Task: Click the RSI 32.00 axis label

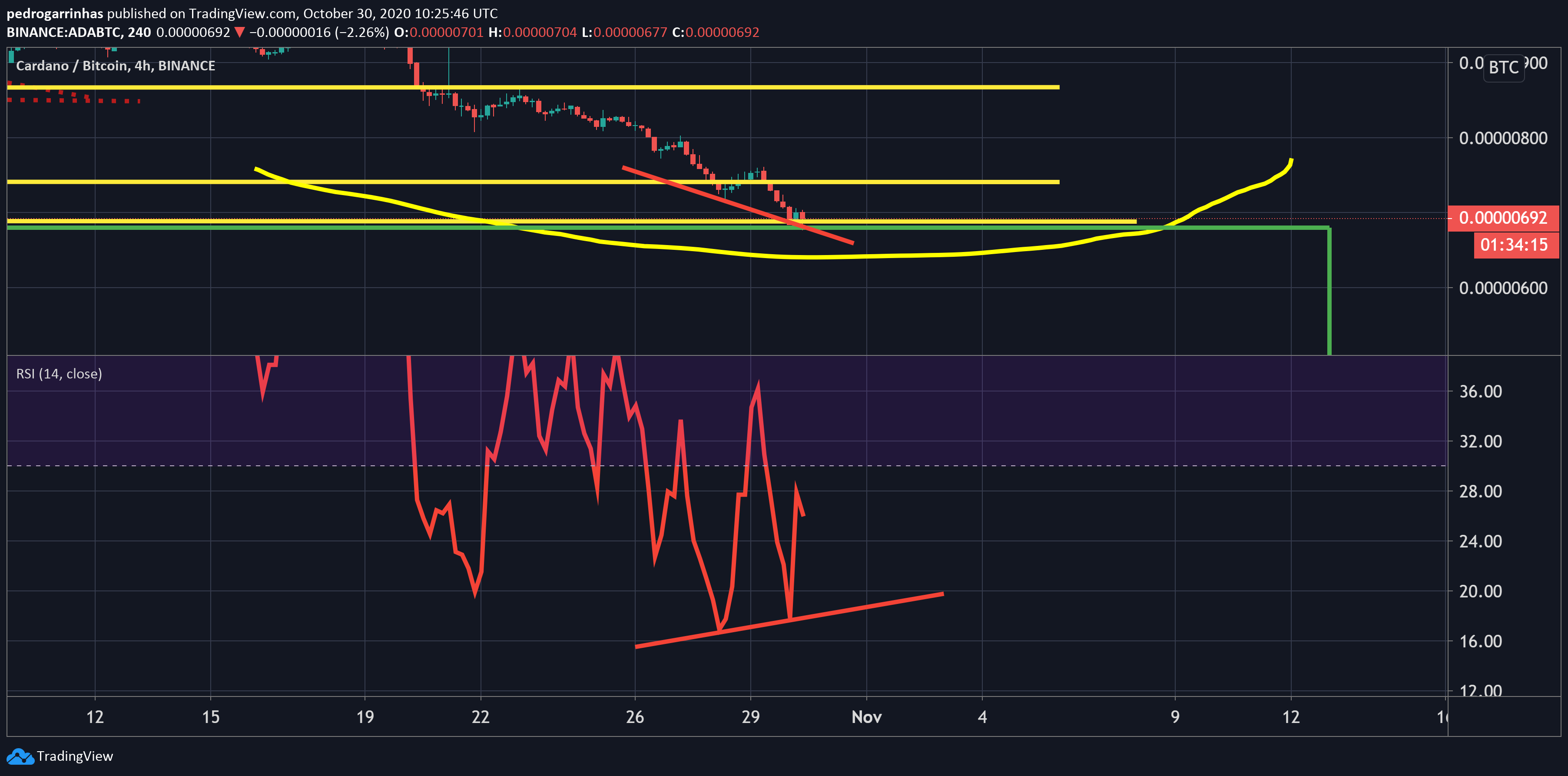Action: [1480, 441]
